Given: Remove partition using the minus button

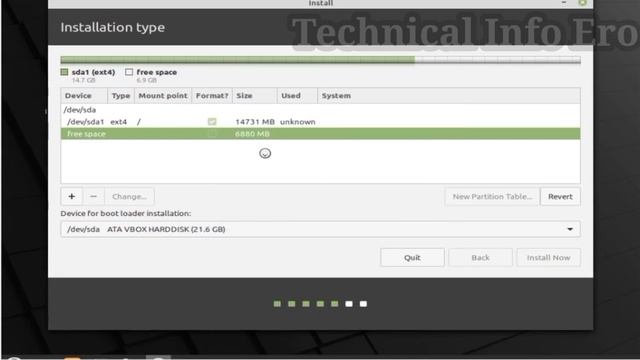Looking at the screenshot, I should click(x=93, y=196).
